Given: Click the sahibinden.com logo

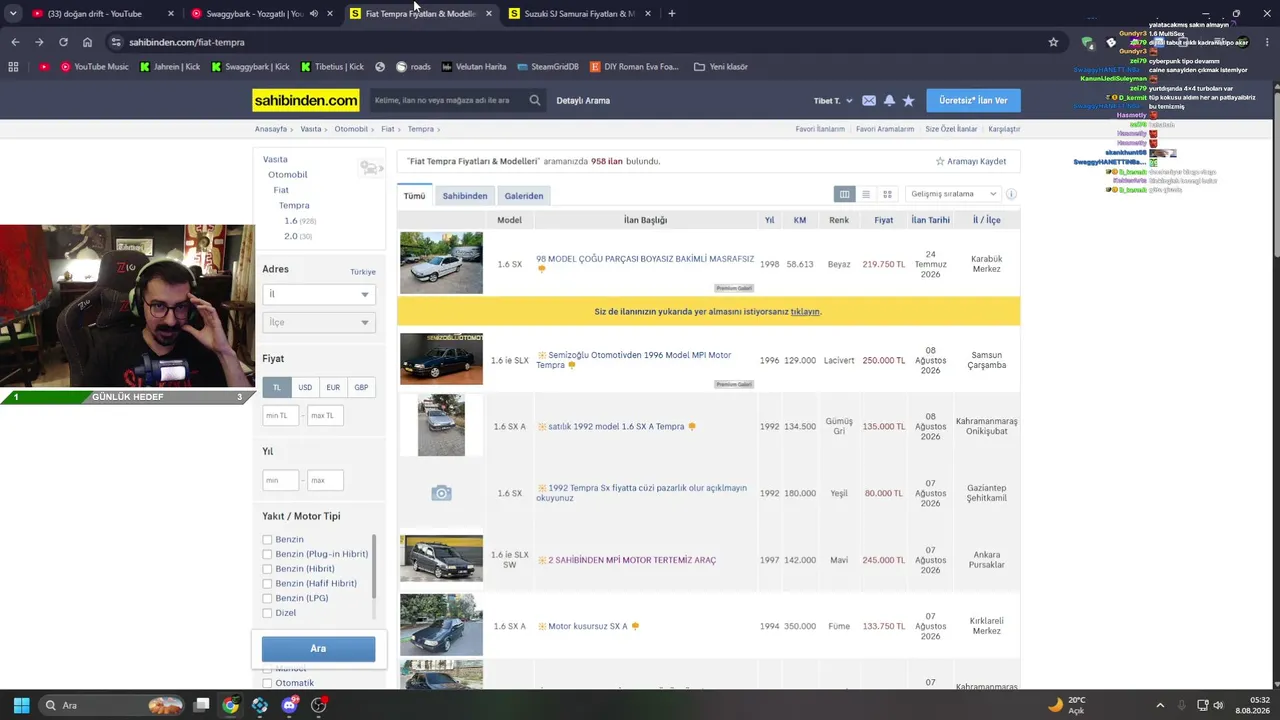Looking at the screenshot, I should coord(306,100).
